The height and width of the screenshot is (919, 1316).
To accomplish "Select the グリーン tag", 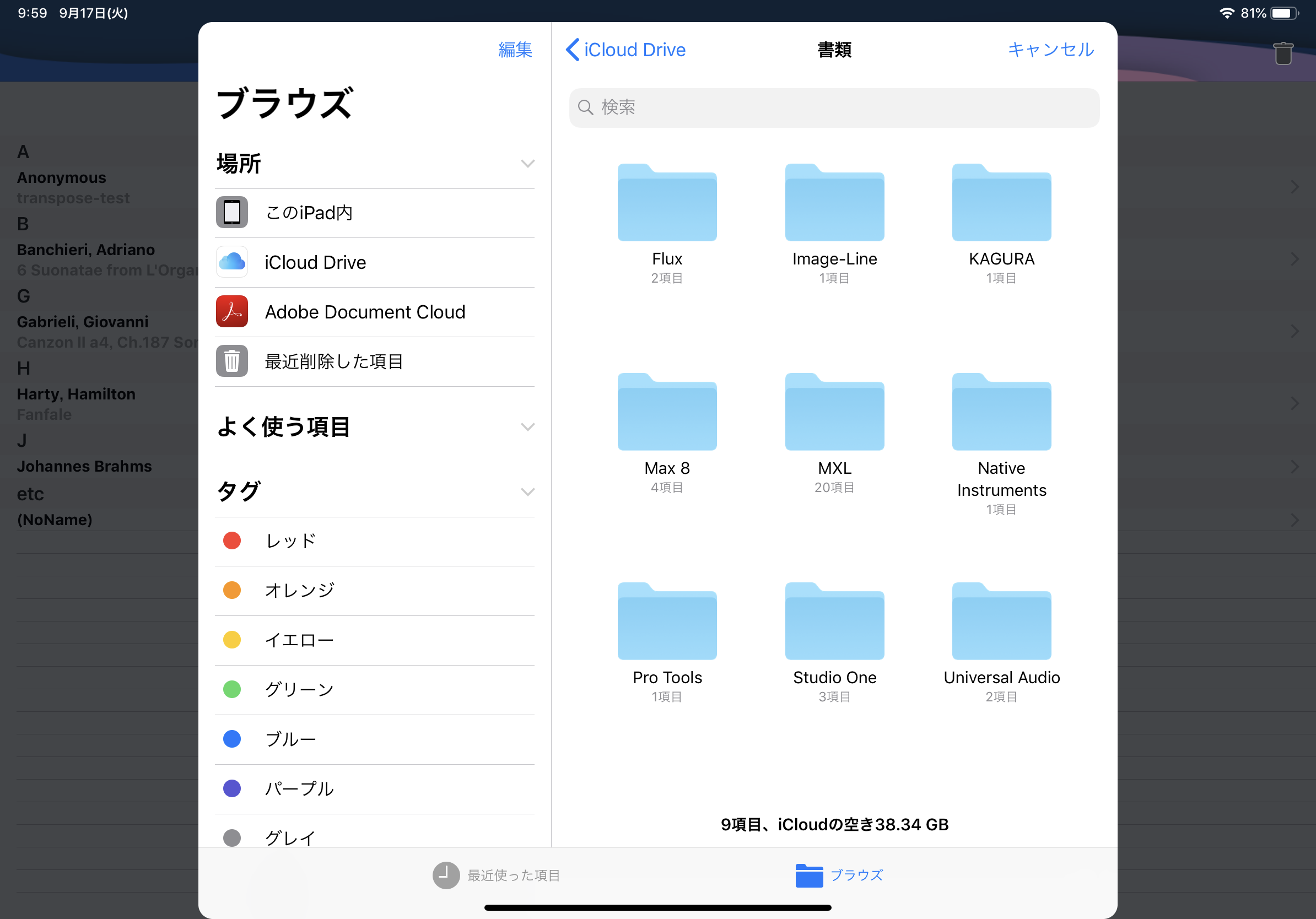I will pos(374,689).
